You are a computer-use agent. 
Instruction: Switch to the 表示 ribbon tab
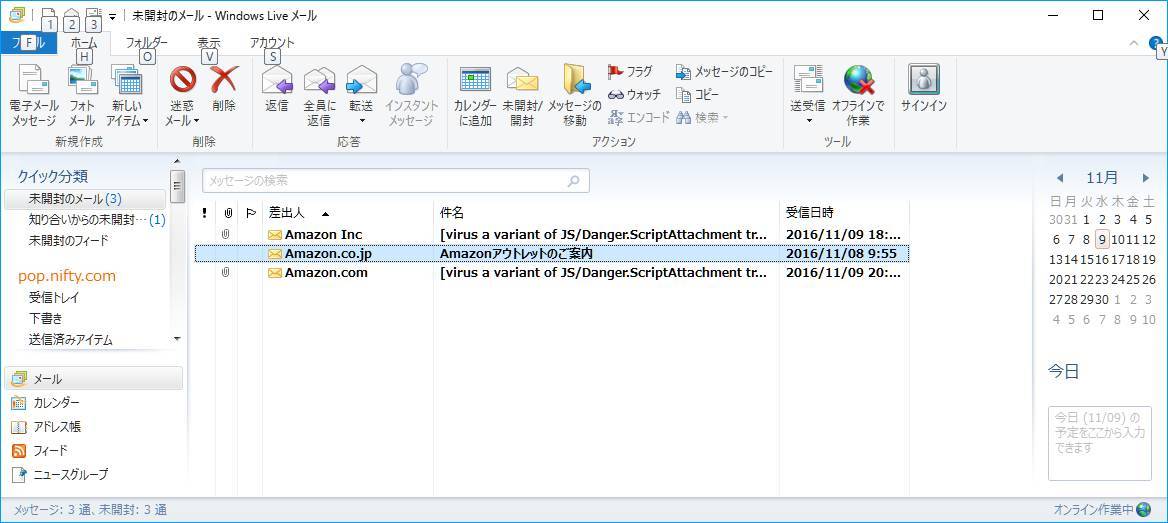point(209,43)
